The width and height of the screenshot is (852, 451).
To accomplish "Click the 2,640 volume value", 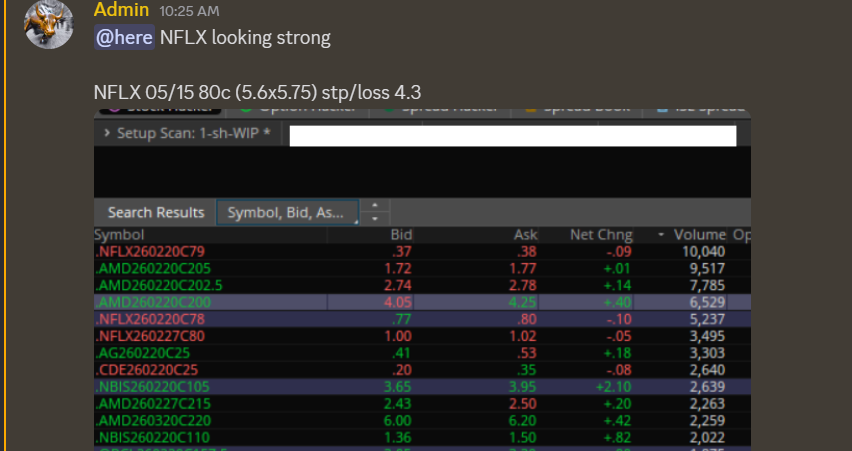I will tap(706, 370).
